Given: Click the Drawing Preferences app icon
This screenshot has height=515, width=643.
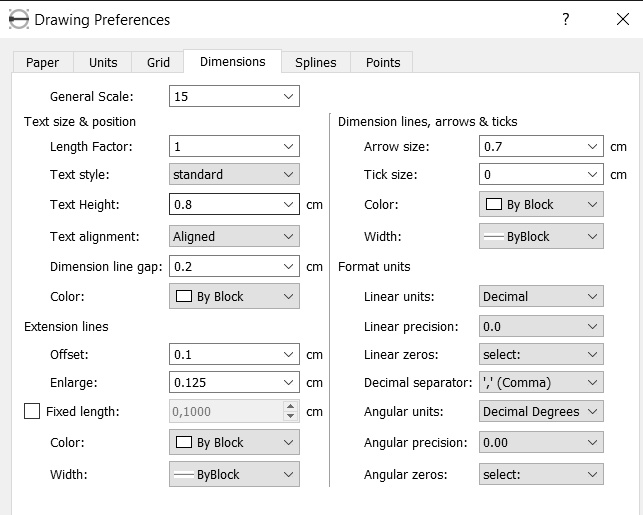Looking at the screenshot, I should click(x=17, y=19).
